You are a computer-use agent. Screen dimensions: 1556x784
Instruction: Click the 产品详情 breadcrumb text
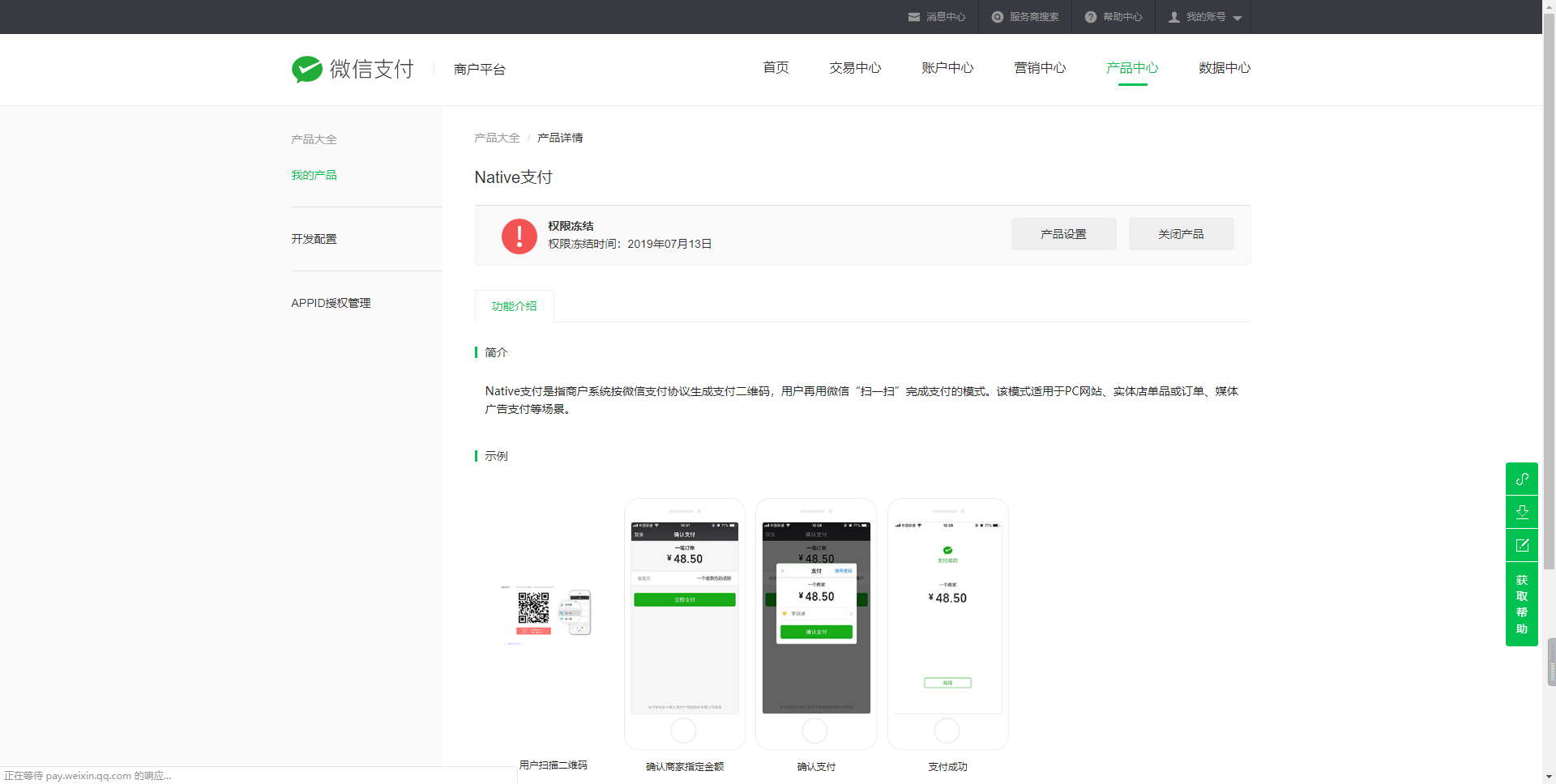pyautogui.click(x=560, y=138)
